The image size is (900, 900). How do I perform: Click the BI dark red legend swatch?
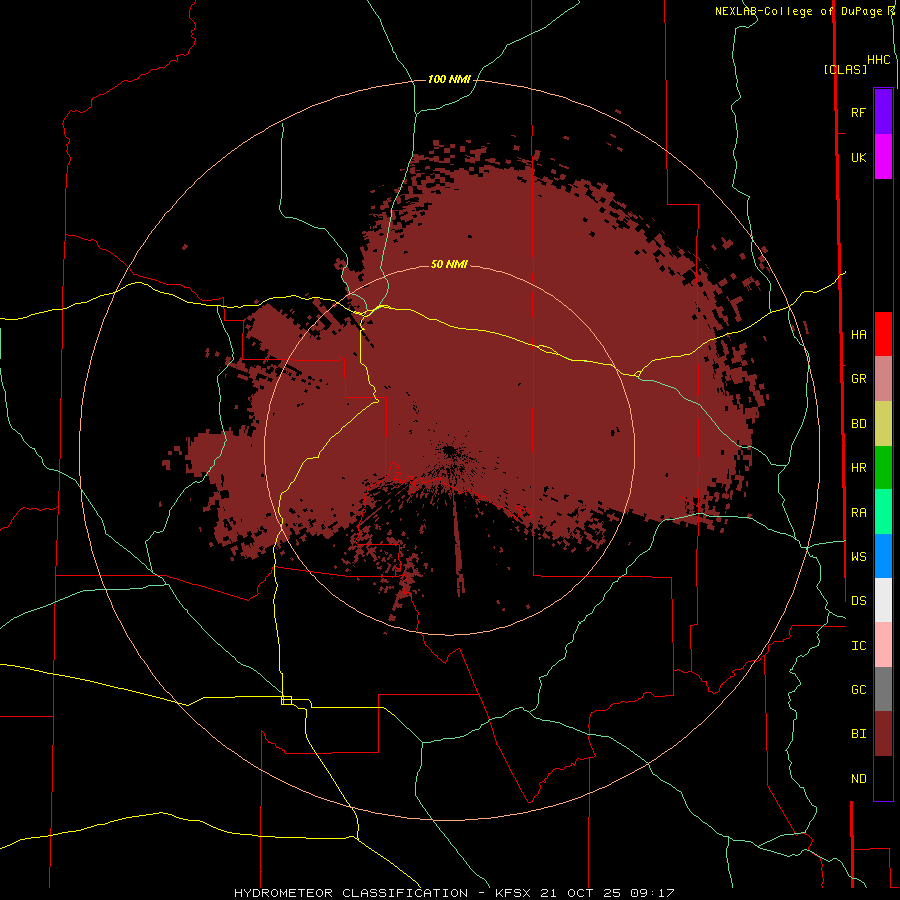click(x=883, y=734)
